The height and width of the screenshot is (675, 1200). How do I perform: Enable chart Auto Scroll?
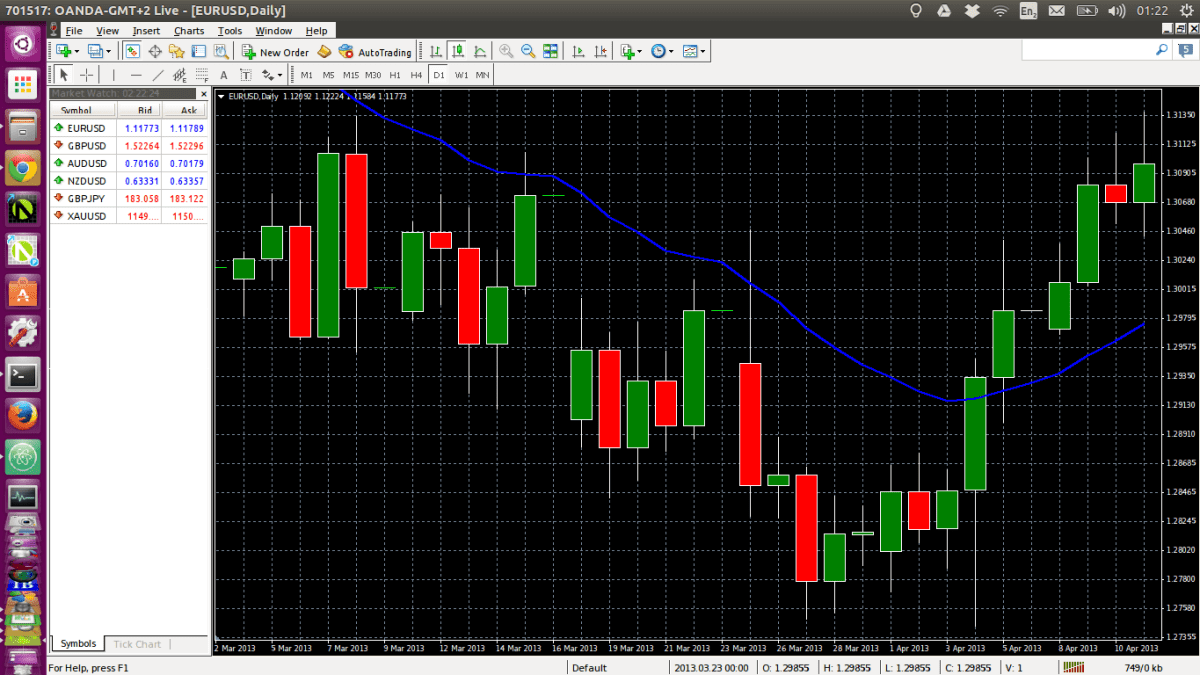point(580,50)
